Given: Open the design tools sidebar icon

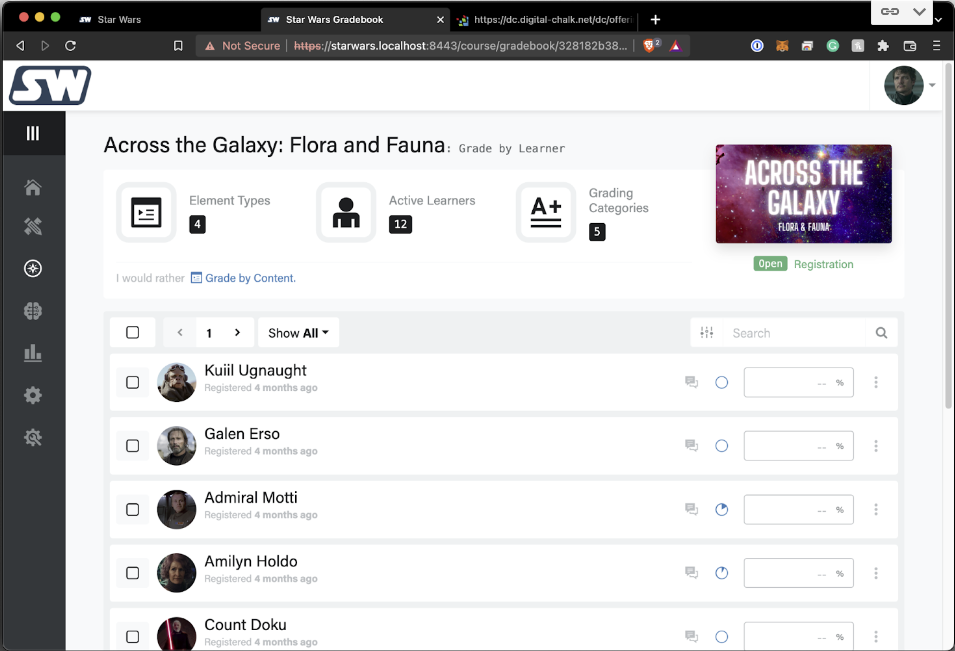Looking at the screenshot, I should 33,227.
